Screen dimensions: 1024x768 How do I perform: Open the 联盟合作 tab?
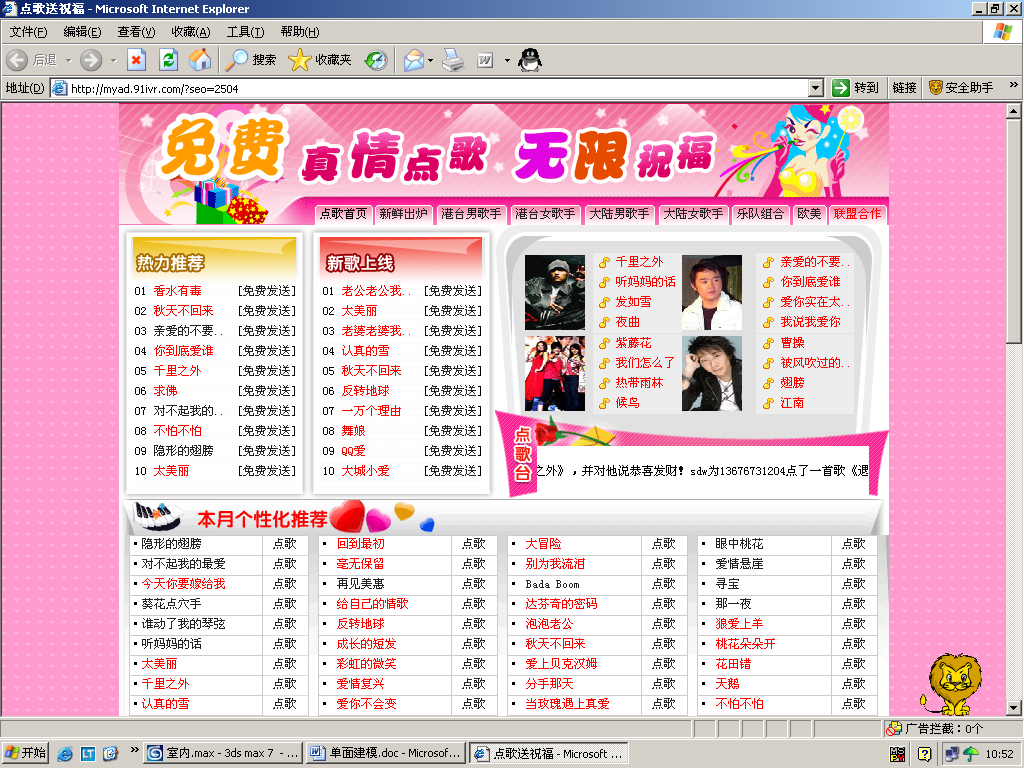click(x=857, y=214)
